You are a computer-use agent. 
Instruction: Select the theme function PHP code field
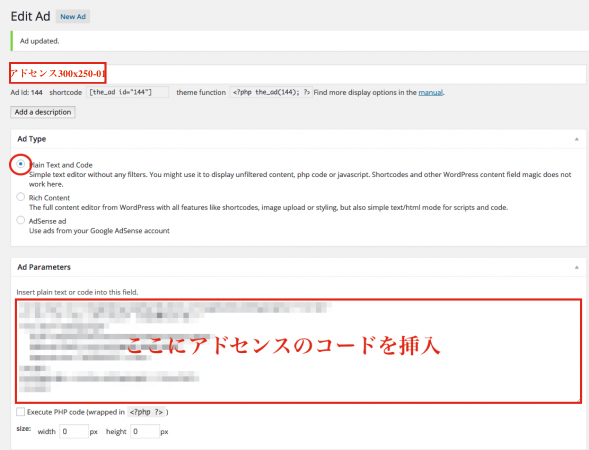tap(270, 92)
